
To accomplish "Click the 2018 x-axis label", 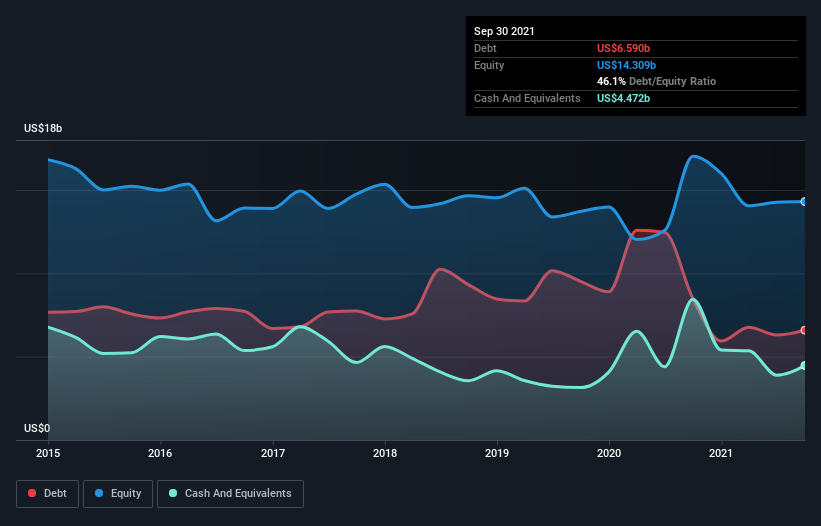I will click(385, 453).
